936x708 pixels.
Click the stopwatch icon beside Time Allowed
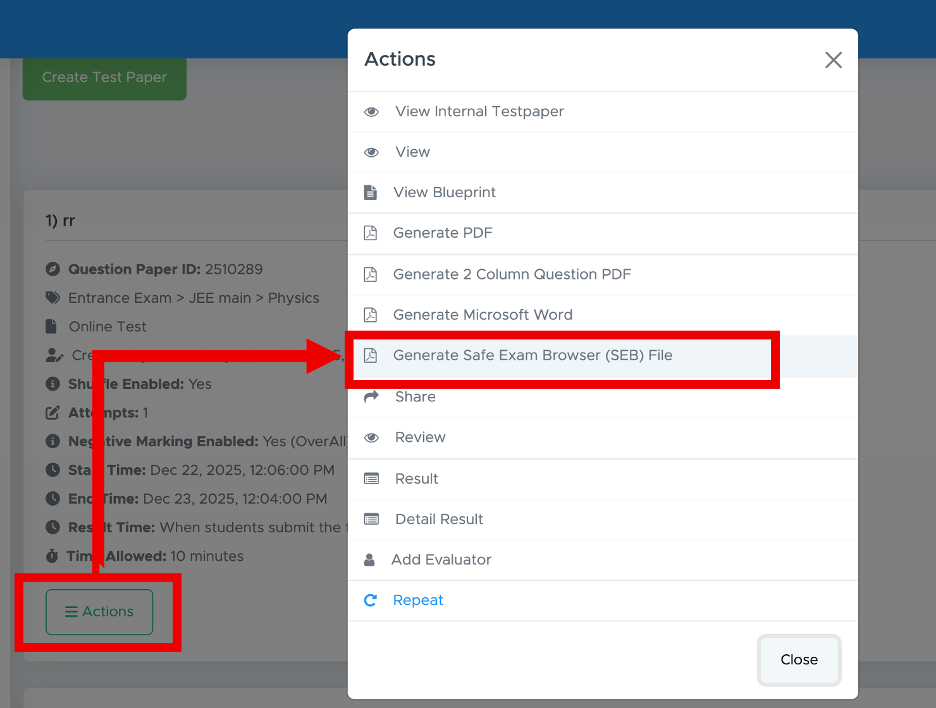(x=53, y=556)
